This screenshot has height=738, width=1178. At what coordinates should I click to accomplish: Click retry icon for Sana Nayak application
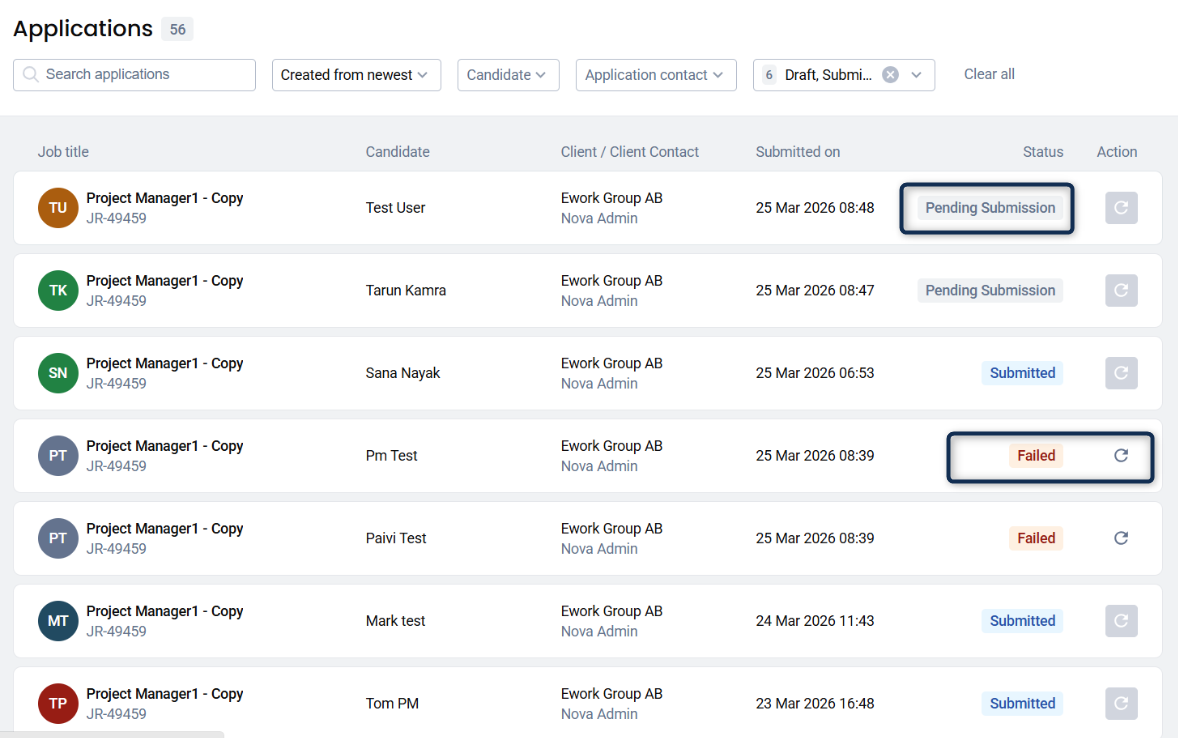1121,373
